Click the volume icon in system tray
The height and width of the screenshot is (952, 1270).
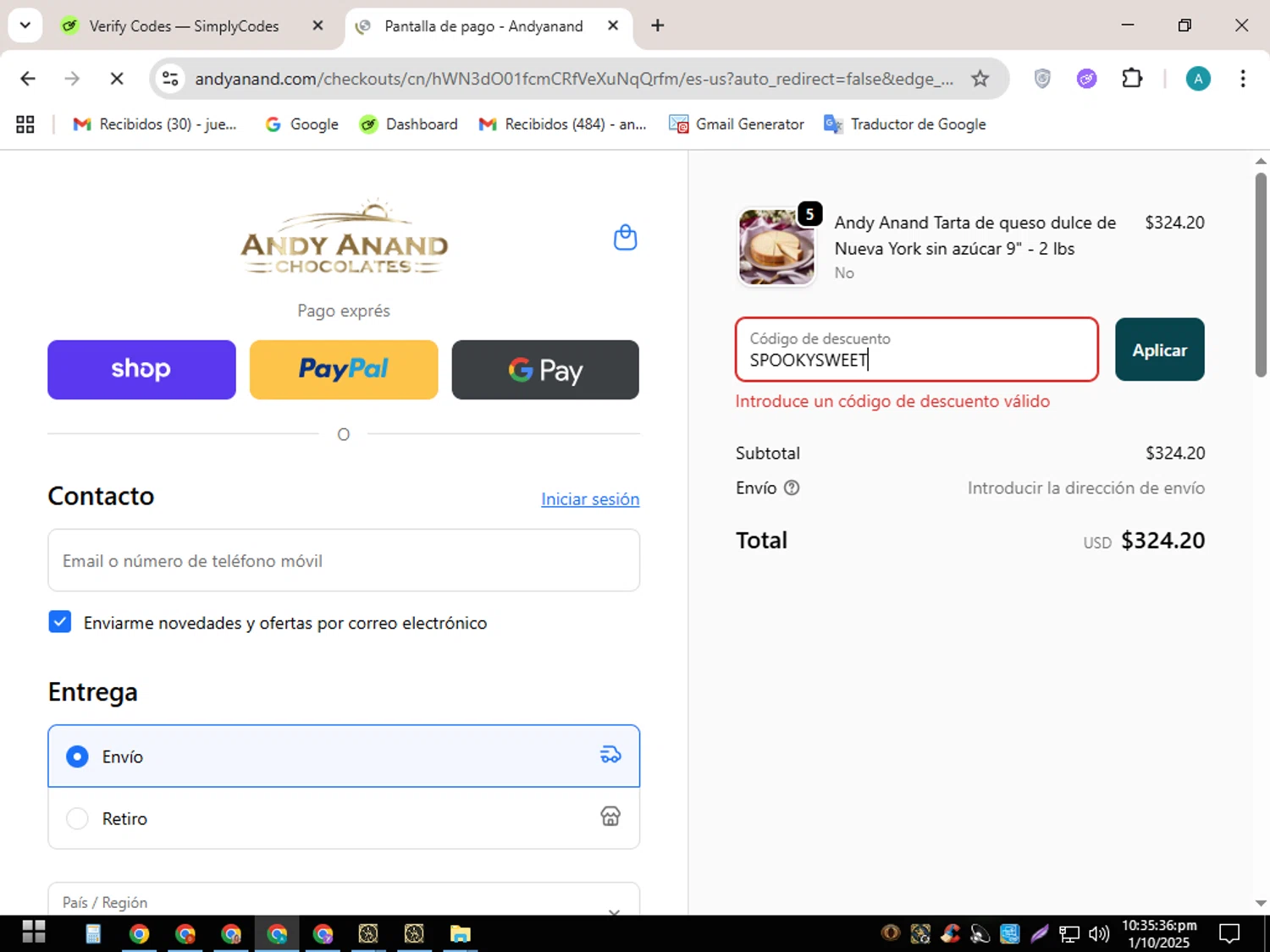click(1099, 933)
